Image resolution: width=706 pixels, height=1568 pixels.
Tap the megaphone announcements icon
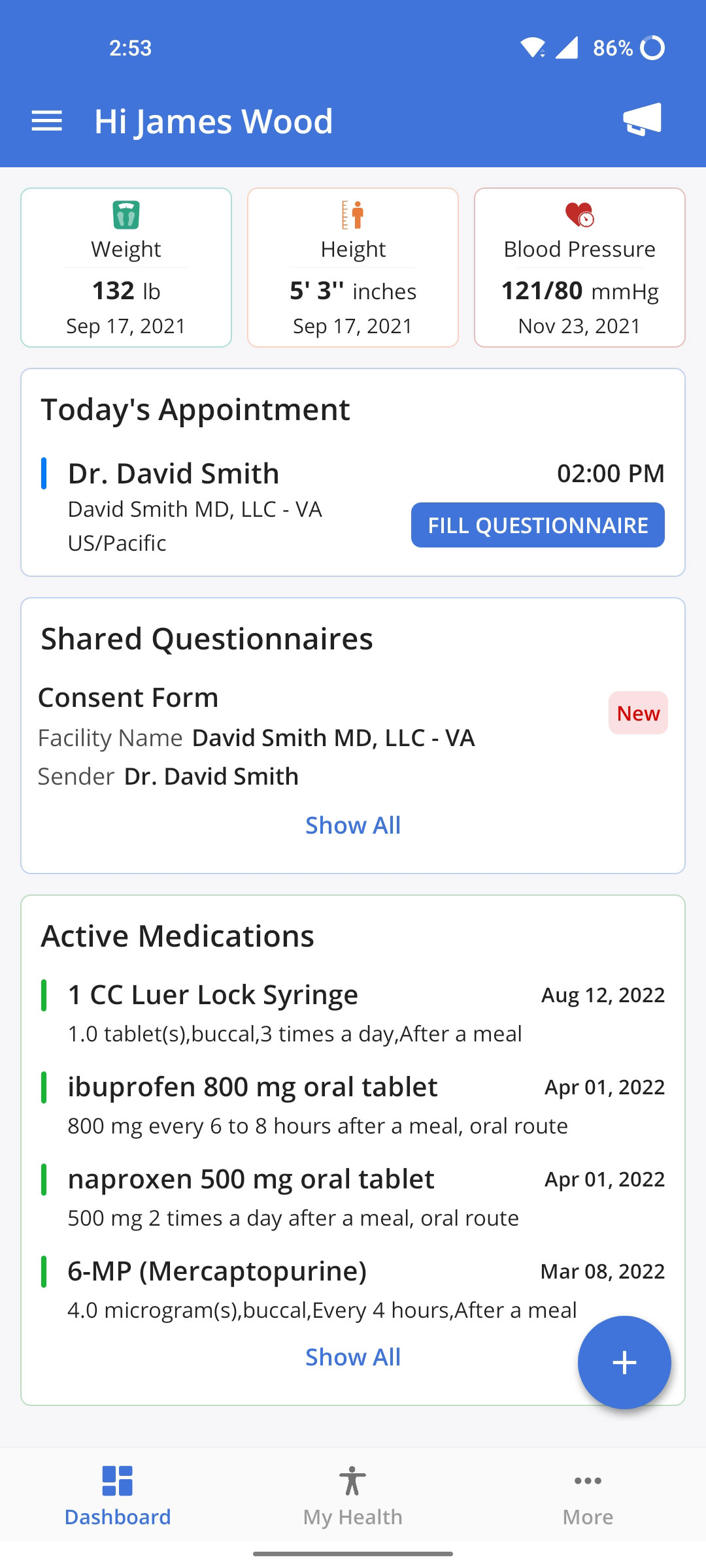coord(643,120)
